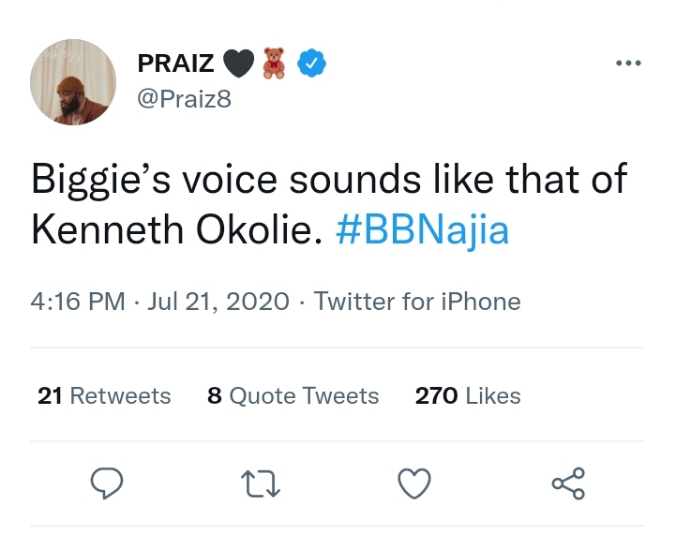Open the Twitter for iPhone source link
This screenshot has width=675, height=533.
(417, 301)
